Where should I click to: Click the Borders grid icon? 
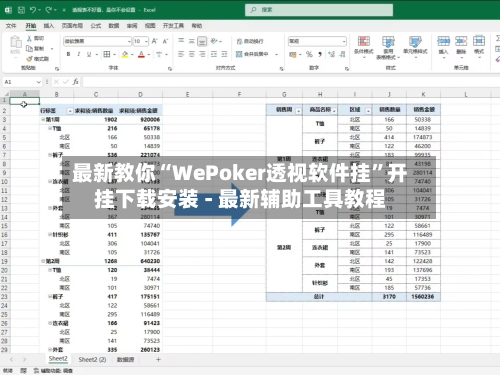(107, 54)
